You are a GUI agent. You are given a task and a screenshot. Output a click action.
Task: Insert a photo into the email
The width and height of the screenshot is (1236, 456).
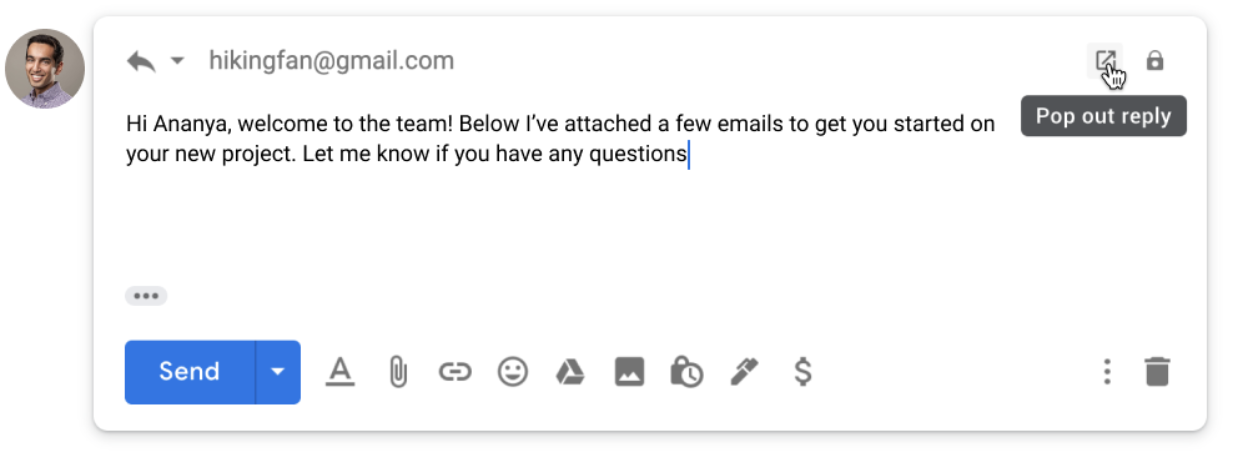[x=629, y=372]
